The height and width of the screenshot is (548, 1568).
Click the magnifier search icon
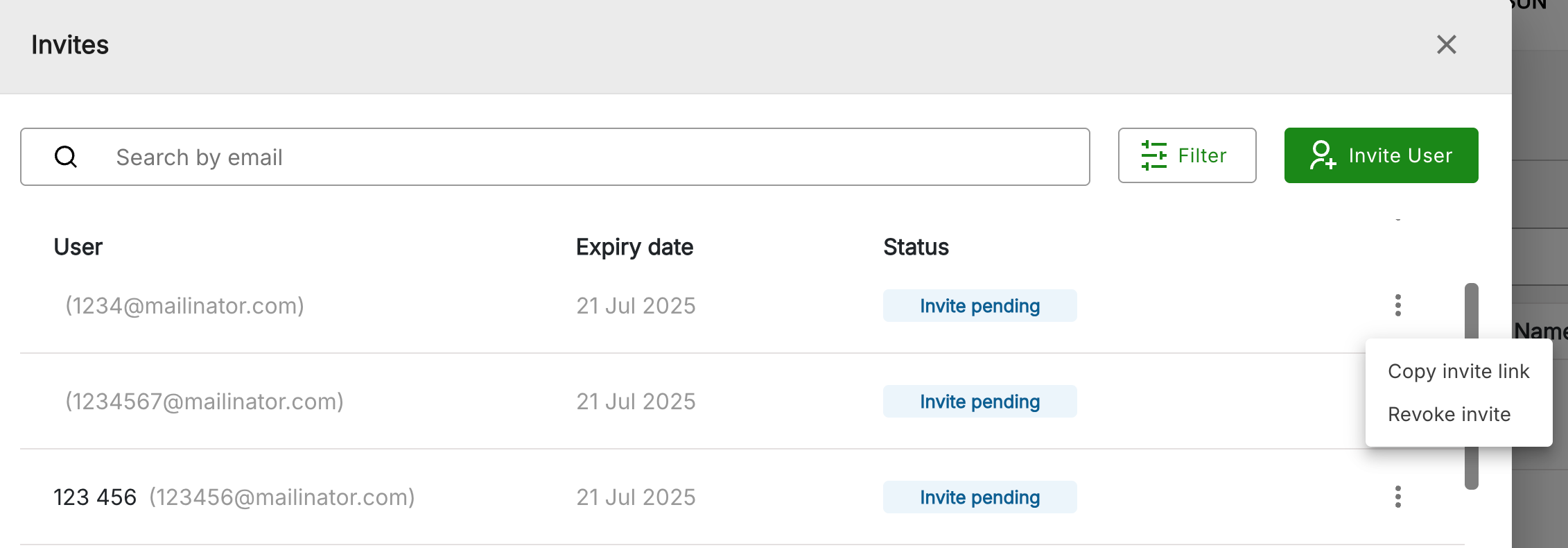(66, 157)
